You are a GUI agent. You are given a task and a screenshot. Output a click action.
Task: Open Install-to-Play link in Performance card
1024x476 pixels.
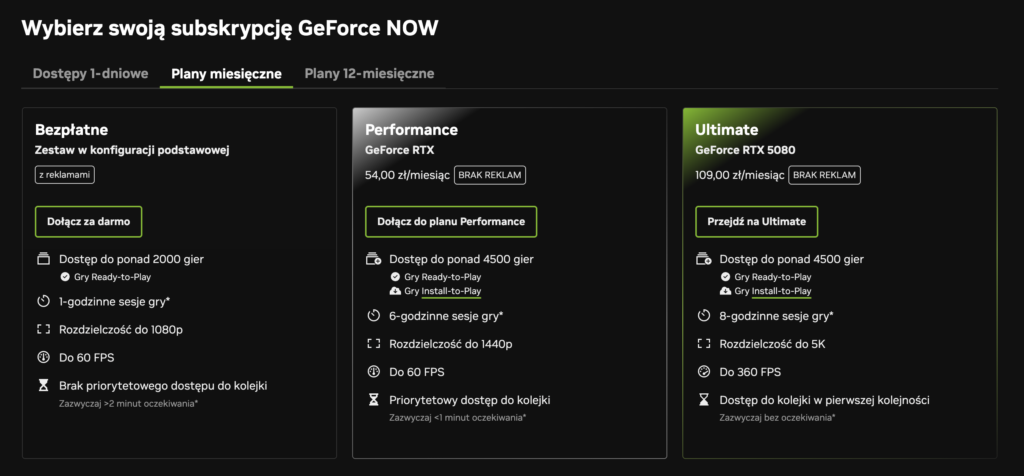click(451, 291)
